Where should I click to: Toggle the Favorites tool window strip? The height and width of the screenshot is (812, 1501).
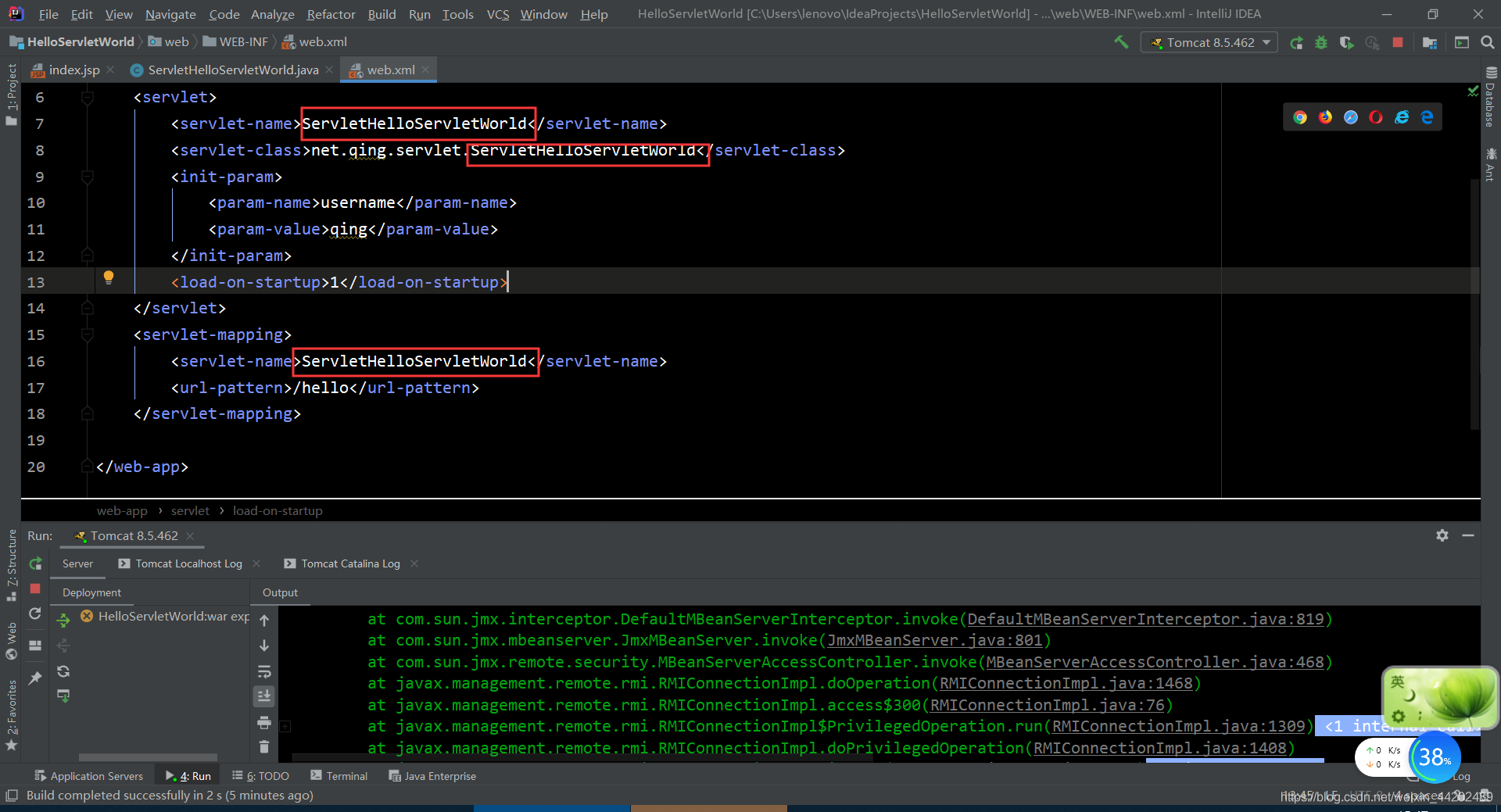click(x=11, y=715)
